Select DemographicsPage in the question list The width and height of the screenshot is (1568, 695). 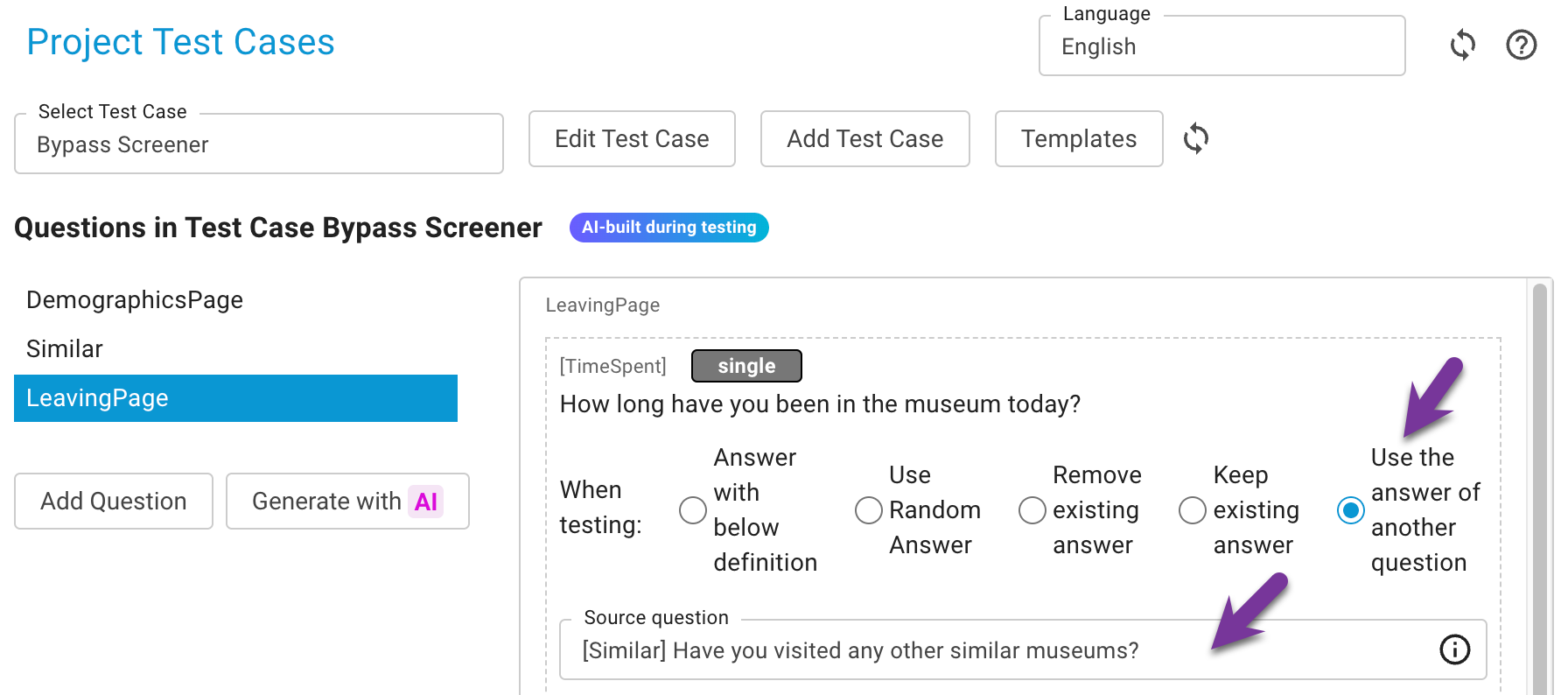coord(235,300)
